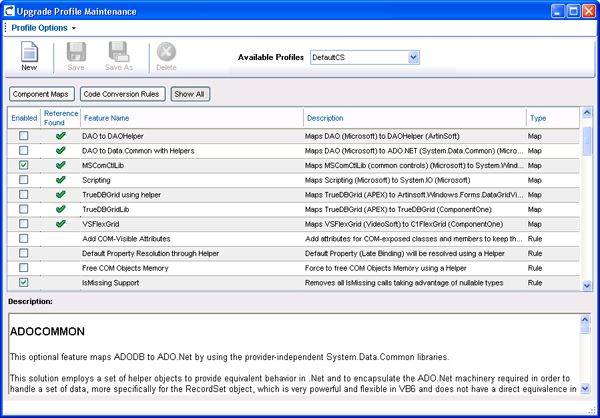
Task: Click green checkmark for DAO to DAOHelper
Action: pos(60,134)
